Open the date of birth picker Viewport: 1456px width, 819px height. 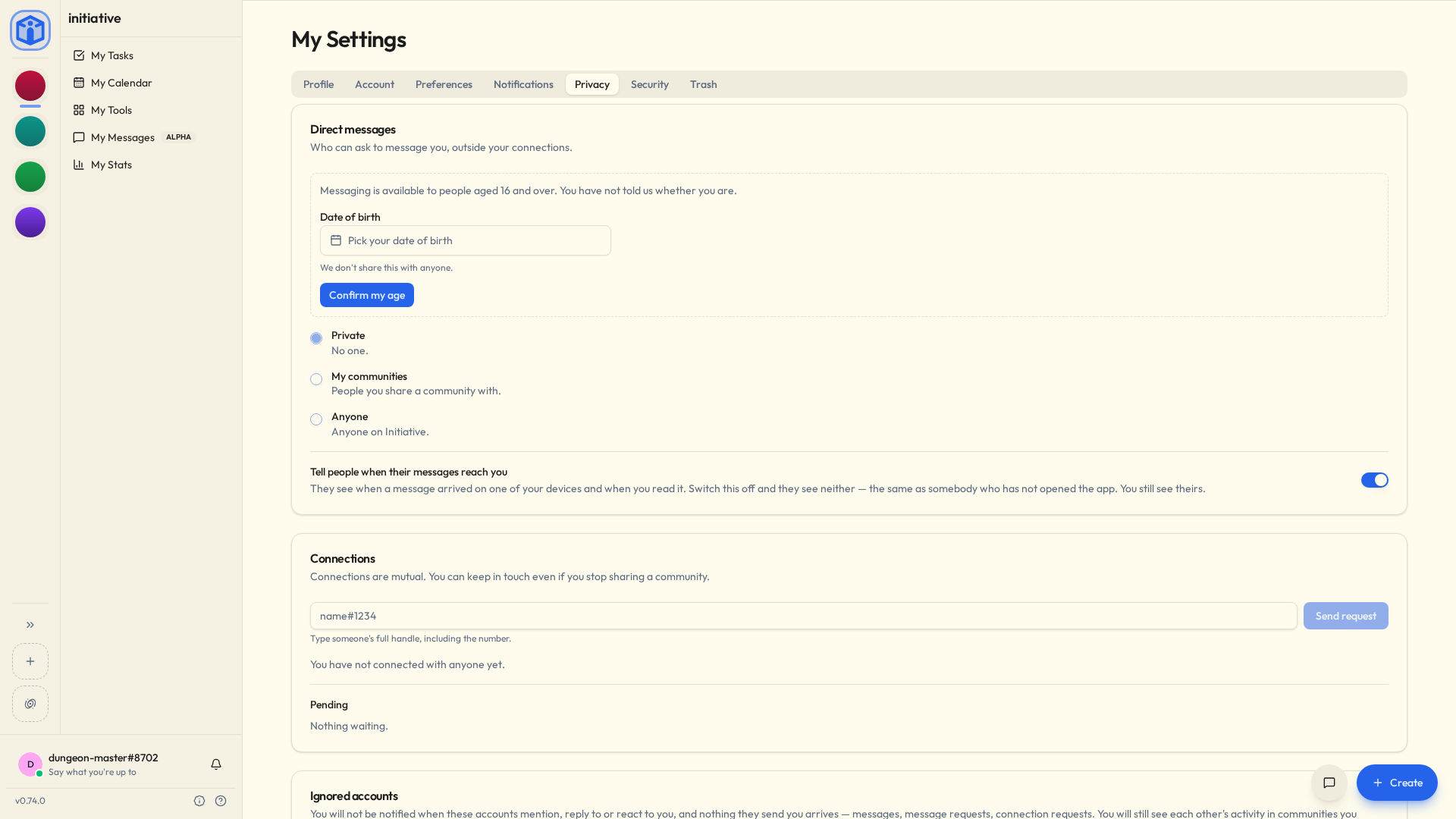pyautogui.click(x=466, y=240)
